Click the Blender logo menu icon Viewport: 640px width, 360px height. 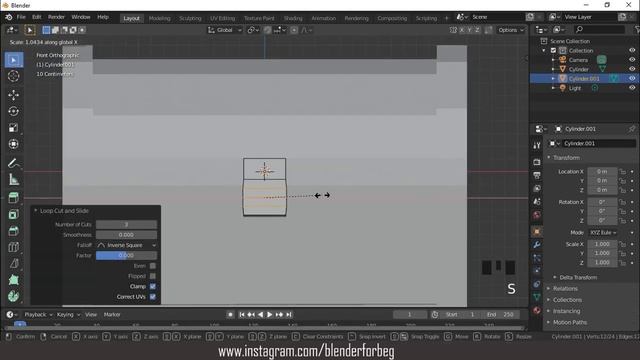[9, 17]
